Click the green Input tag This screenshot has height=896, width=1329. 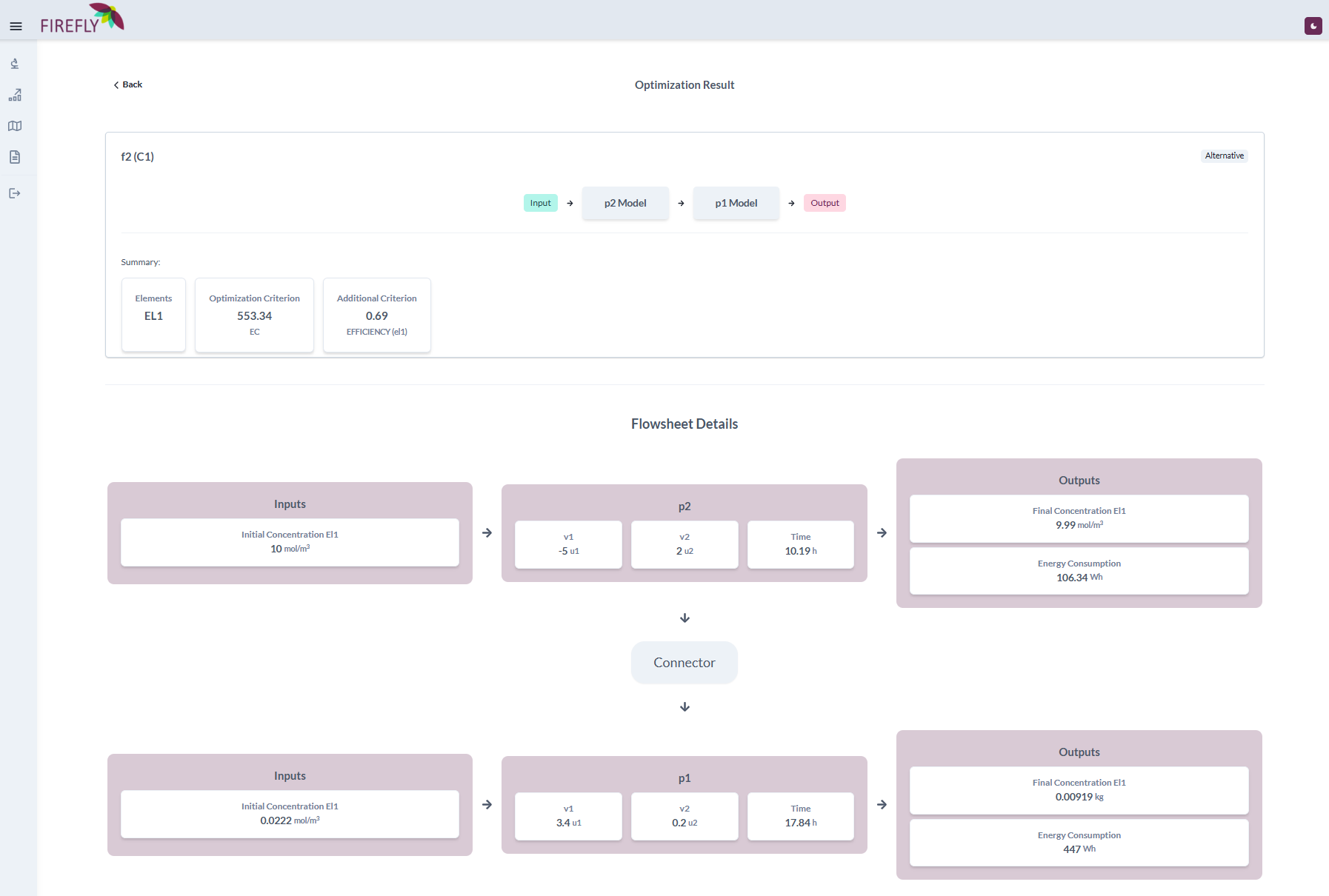[540, 203]
